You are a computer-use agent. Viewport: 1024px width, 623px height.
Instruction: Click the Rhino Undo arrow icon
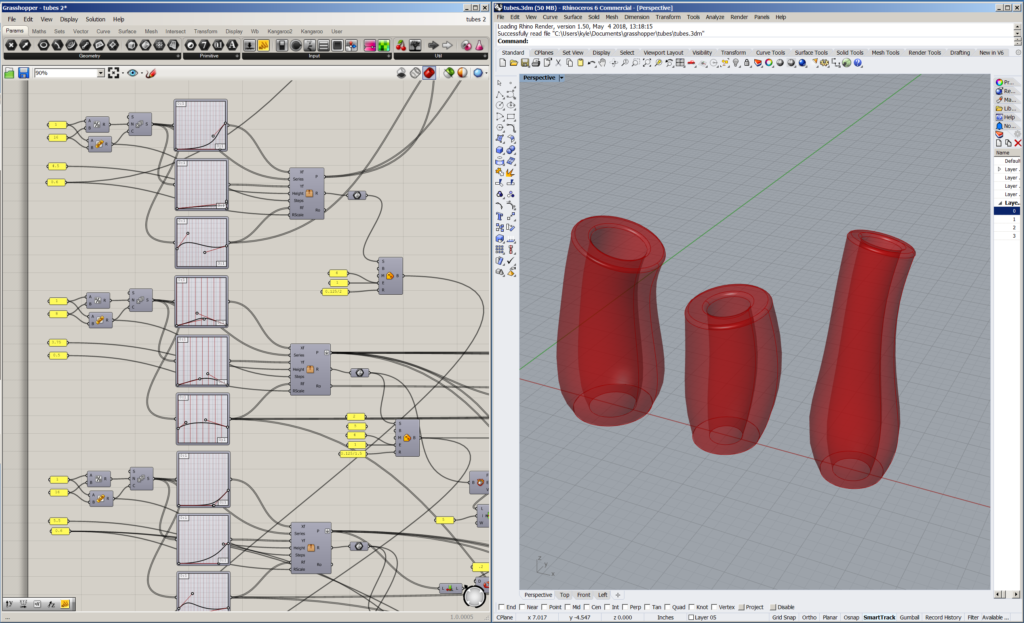(591, 63)
